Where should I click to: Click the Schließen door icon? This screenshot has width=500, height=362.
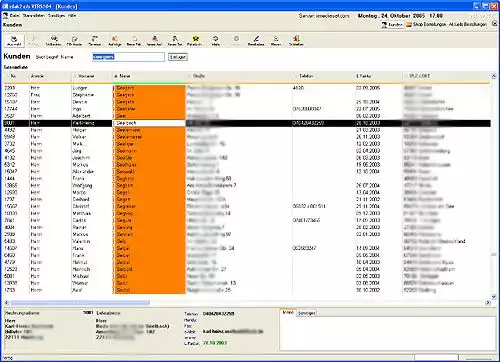click(x=296, y=40)
